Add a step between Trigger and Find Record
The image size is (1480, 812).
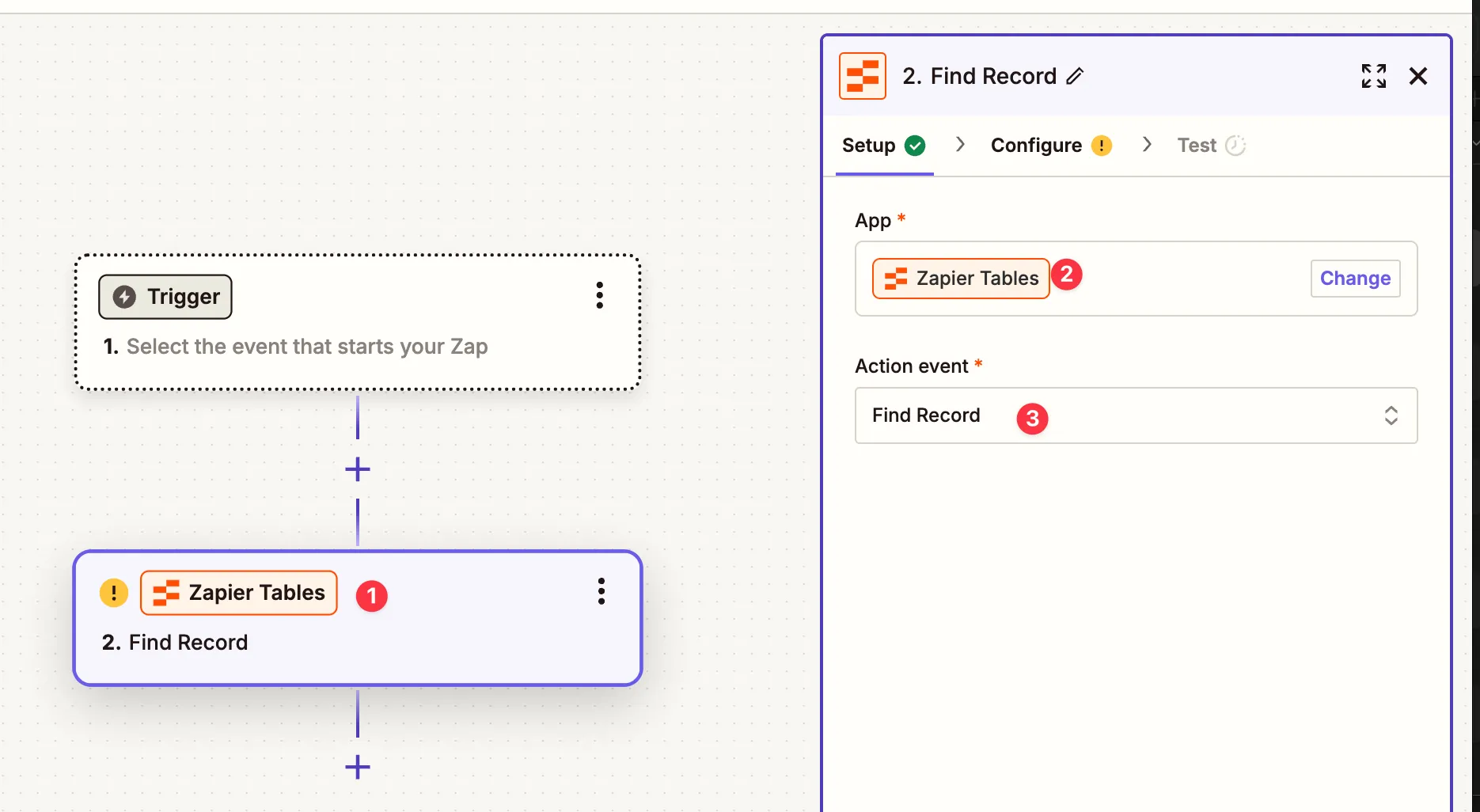coord(358,469)
